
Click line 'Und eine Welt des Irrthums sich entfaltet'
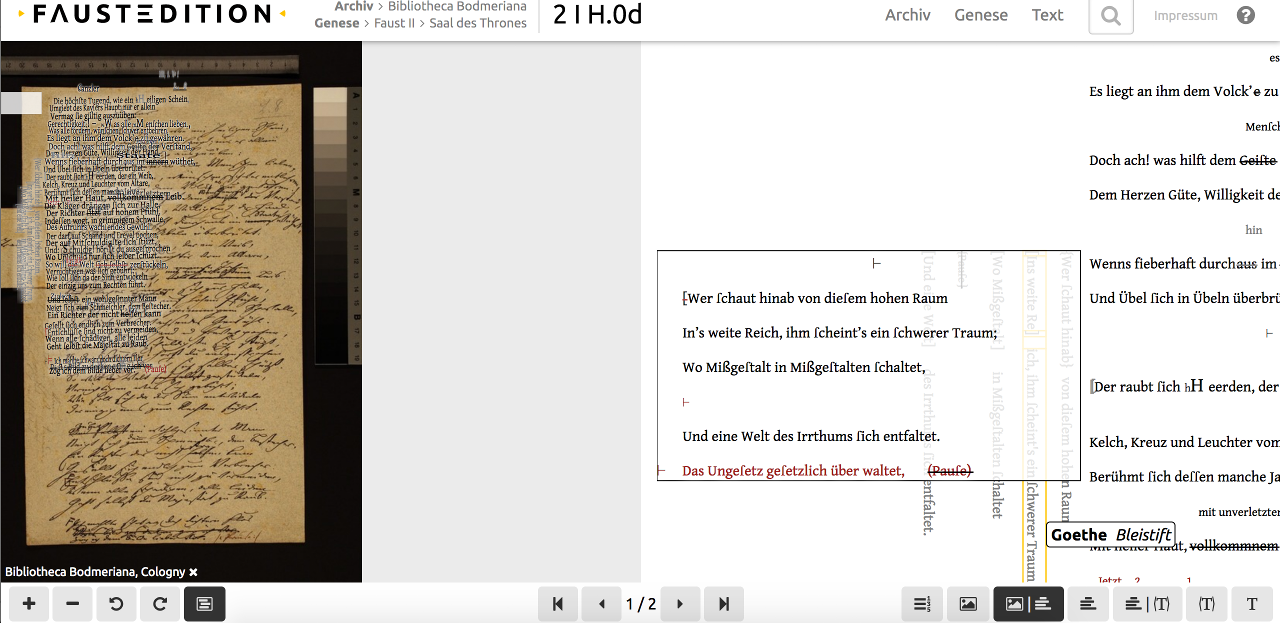point(811,436)
